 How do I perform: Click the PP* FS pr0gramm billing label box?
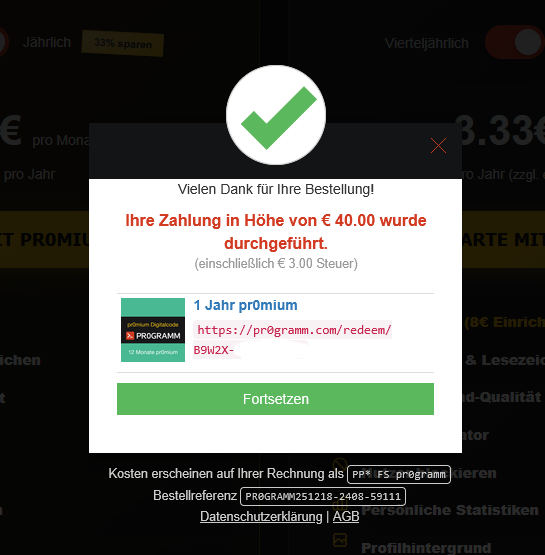point(399,474)
